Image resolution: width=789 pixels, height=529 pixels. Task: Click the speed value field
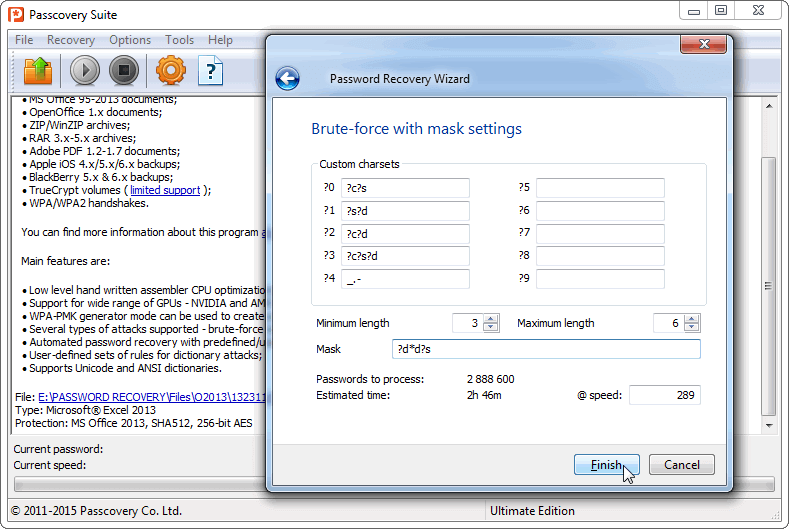tap(665, 395)
